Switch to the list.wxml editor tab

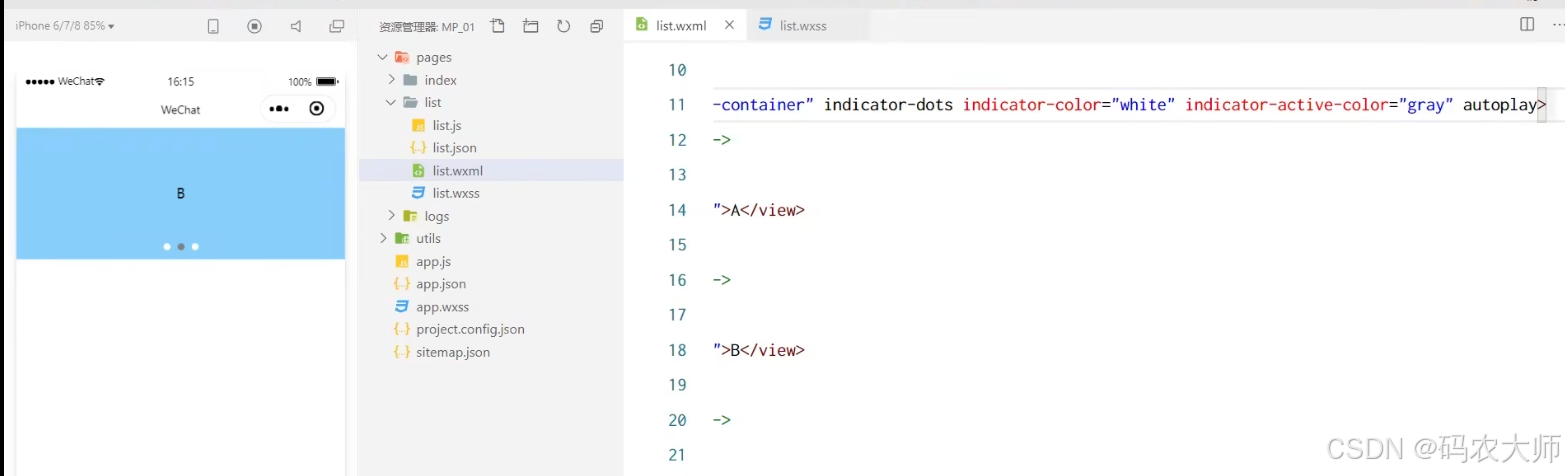click(681, 26)
